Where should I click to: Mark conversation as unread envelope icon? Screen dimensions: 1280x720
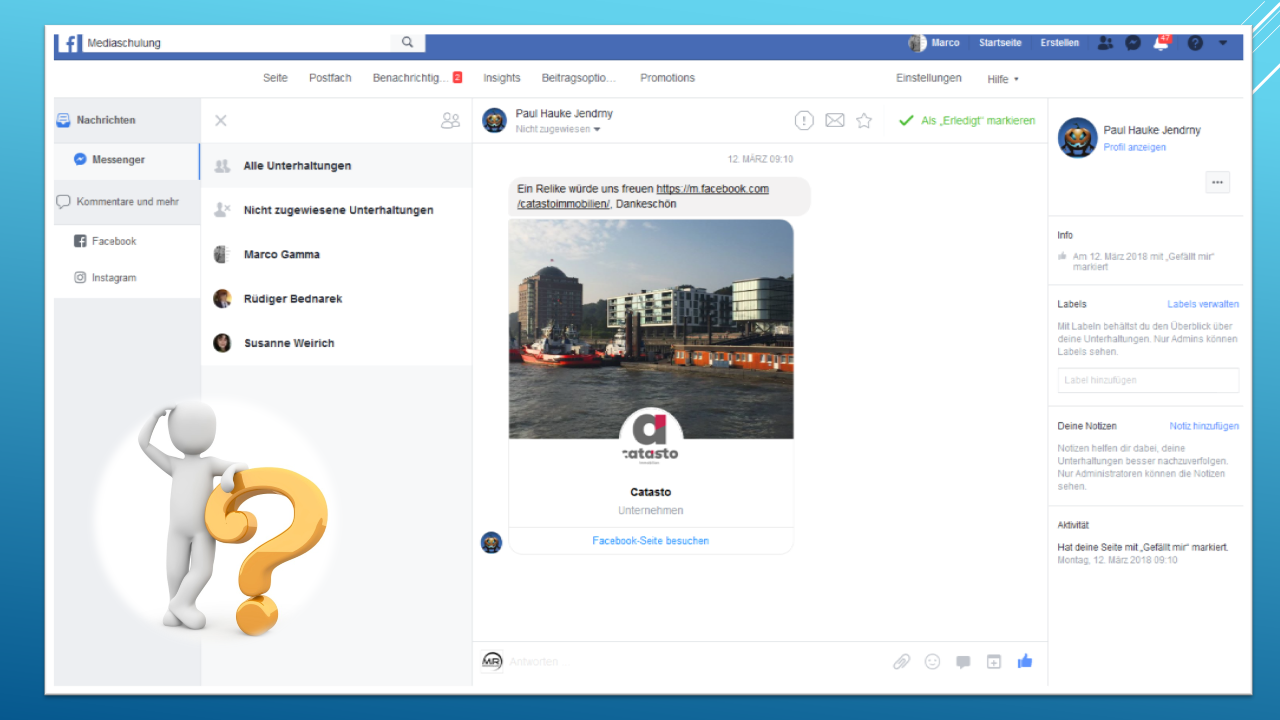(x=835, y=120)
